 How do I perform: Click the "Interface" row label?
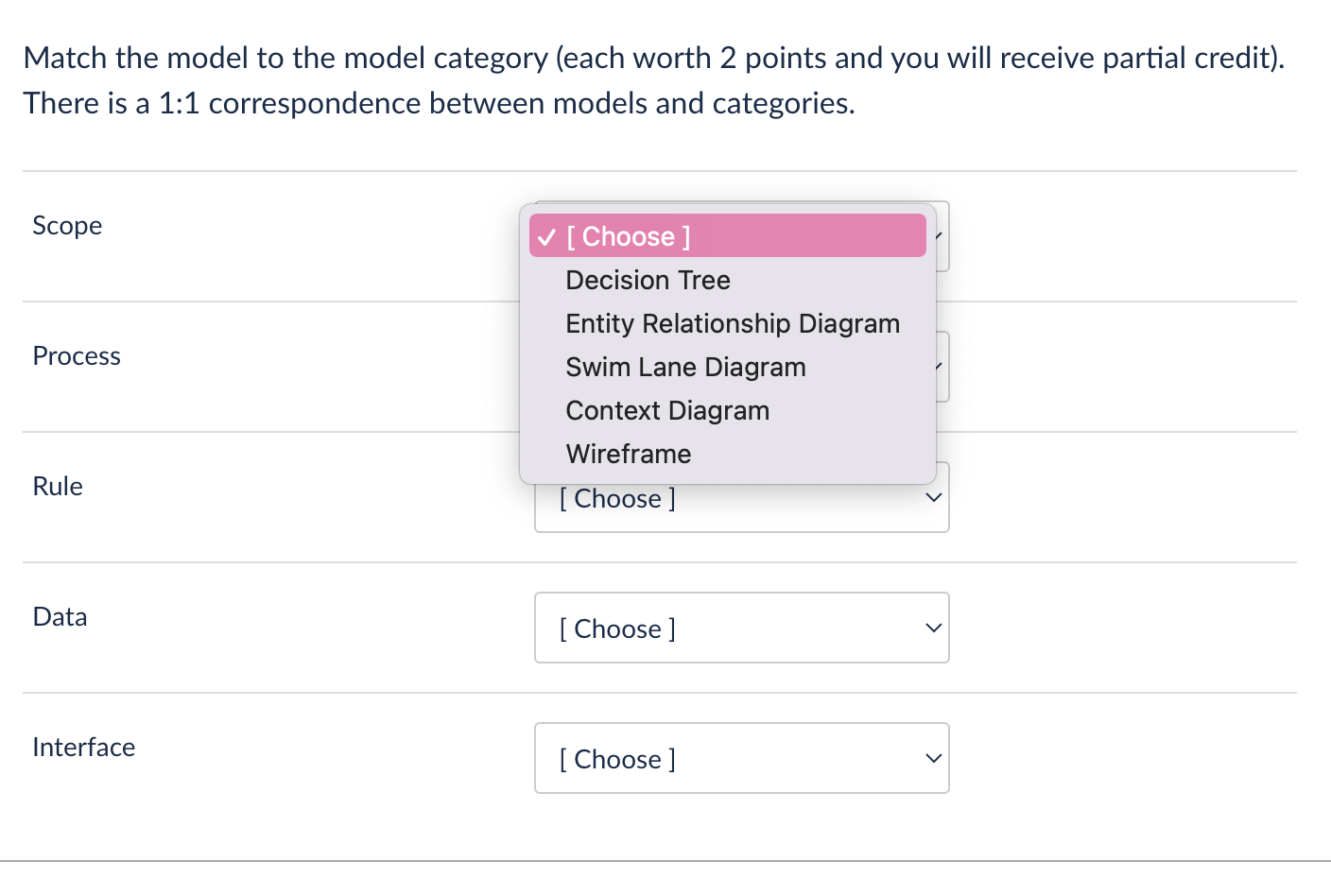[x=83, y=748]
